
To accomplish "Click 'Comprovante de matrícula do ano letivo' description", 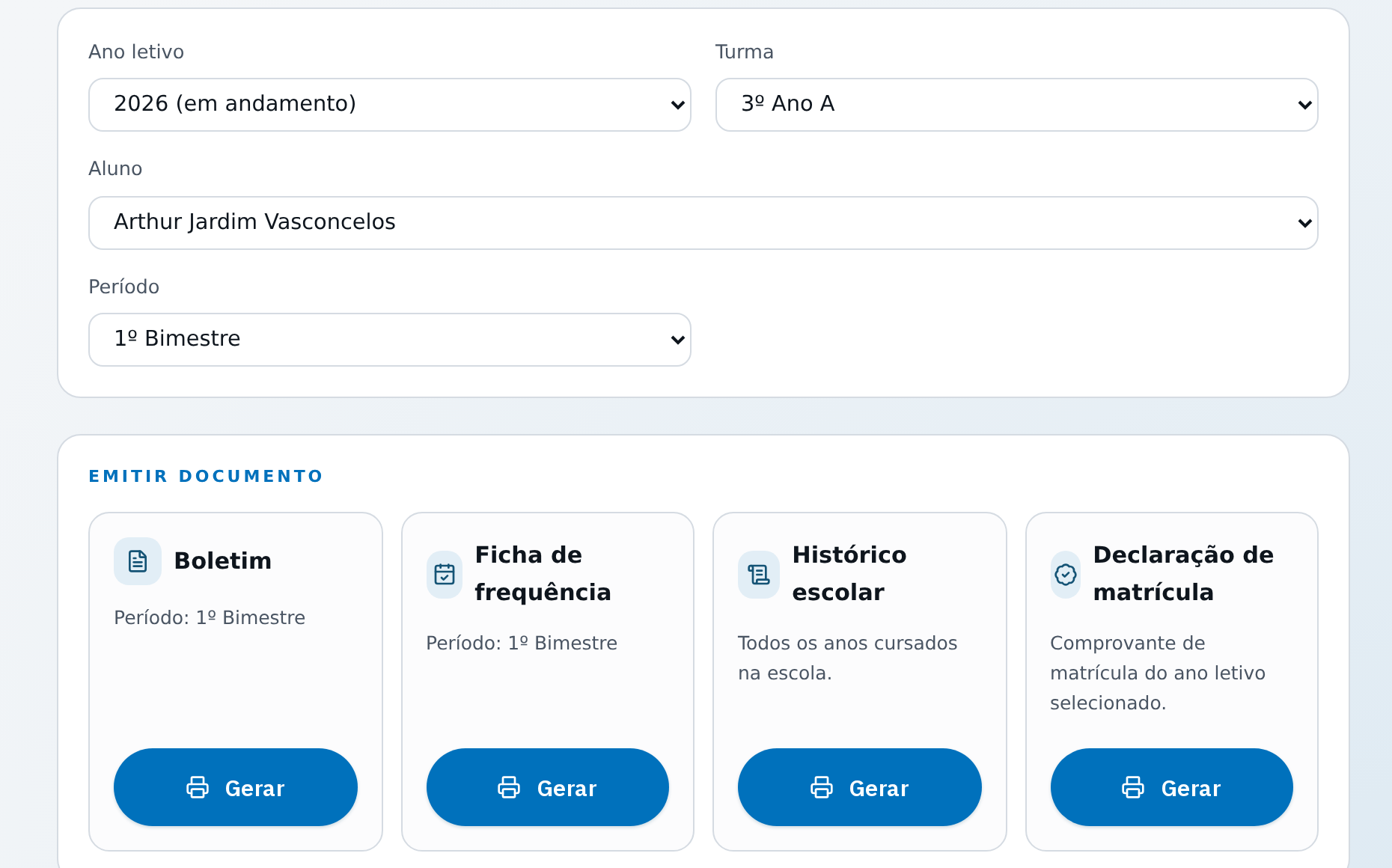I will click(1158, 673).
